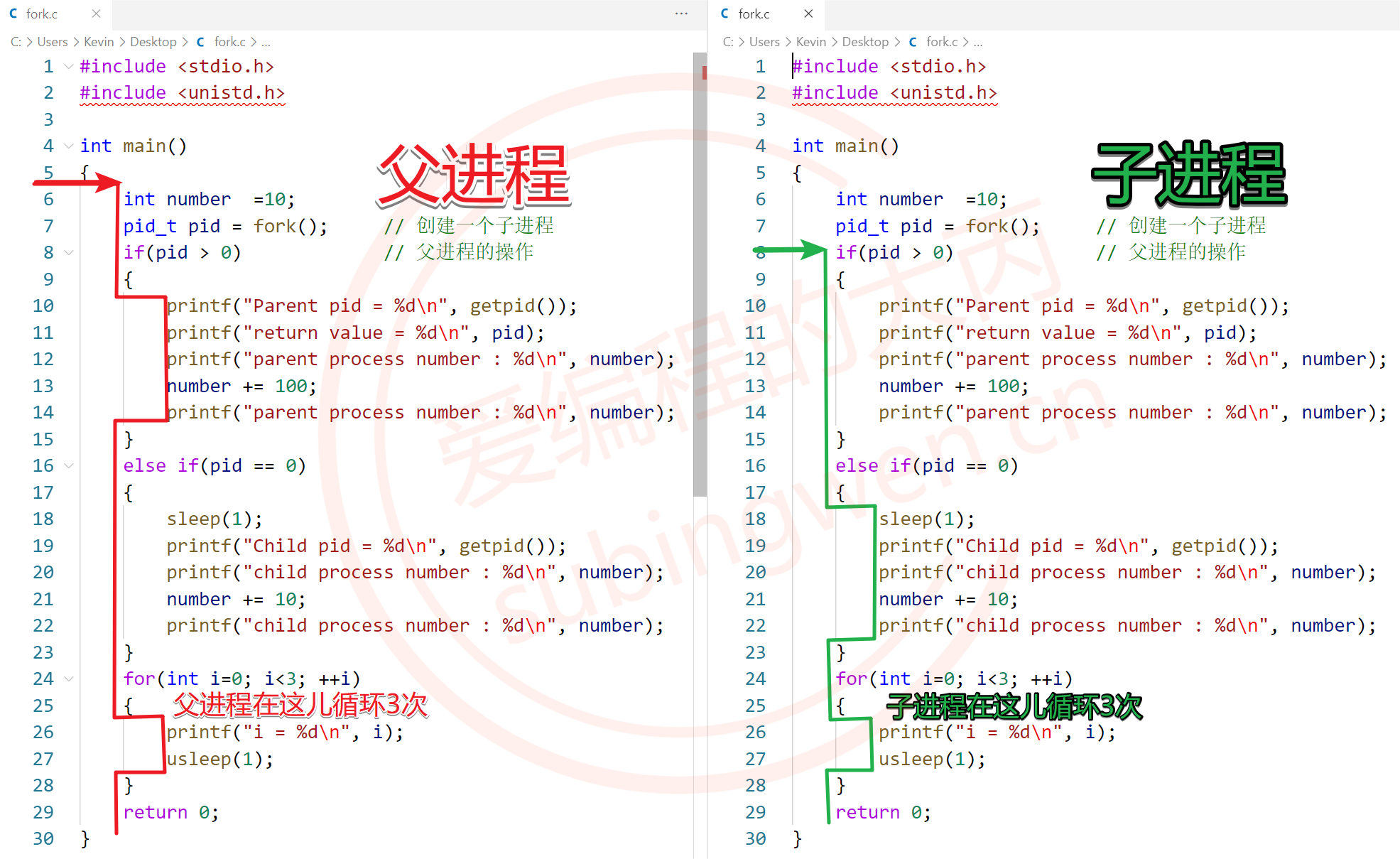Click '#include <stdio.h>' in left editor
Viewport: 1400px width, 859px height.
pyautogui.click(x=177, y=66)
